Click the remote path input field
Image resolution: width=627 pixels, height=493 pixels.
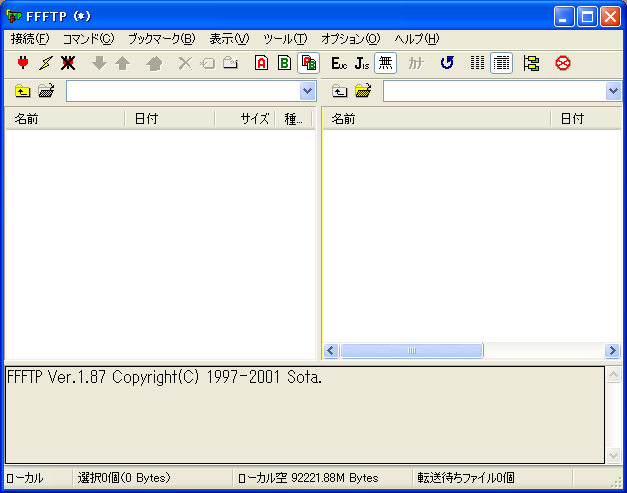click(x=495, y=91)
